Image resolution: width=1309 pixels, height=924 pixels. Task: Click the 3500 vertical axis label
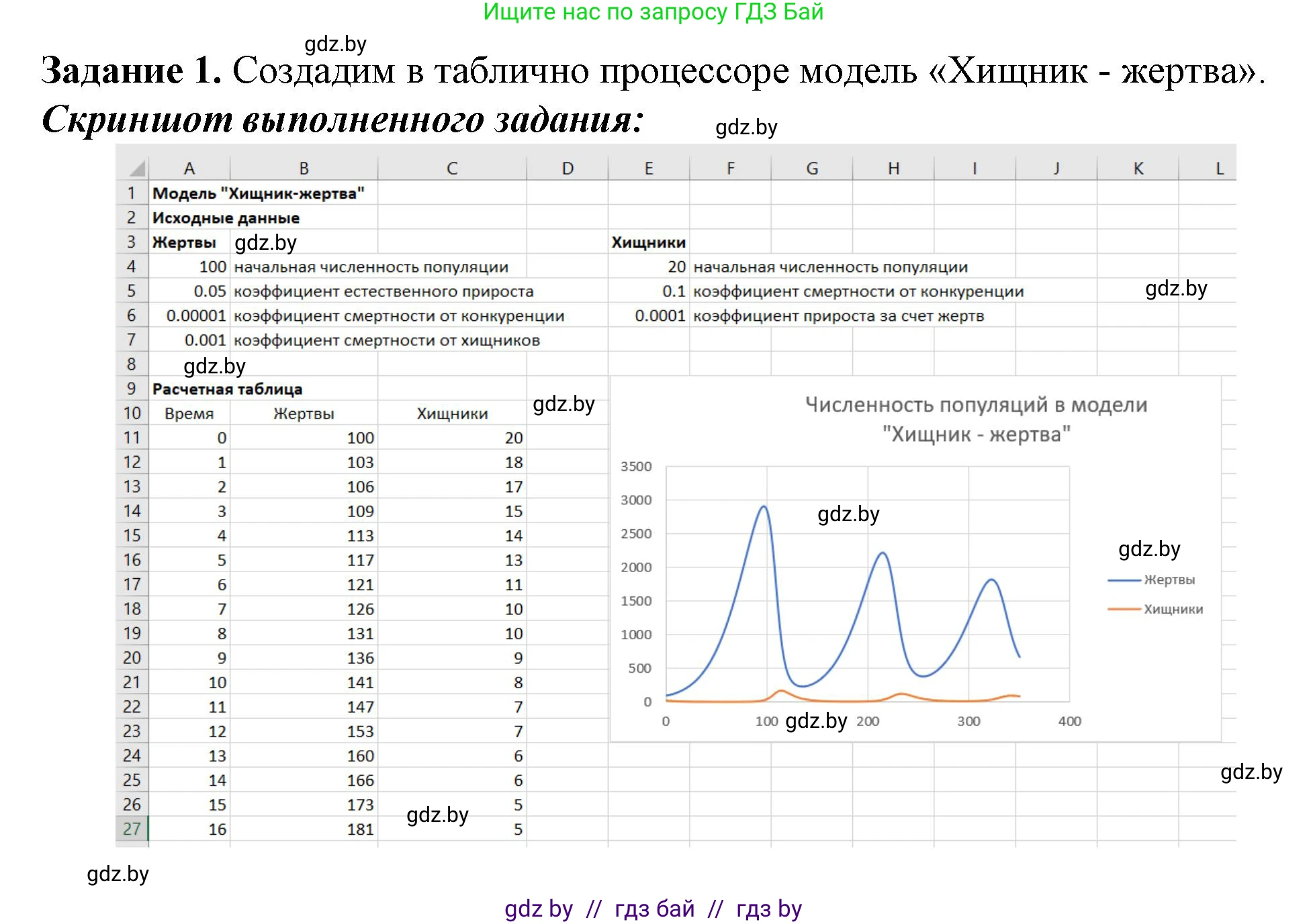click(x=636, y=466)
